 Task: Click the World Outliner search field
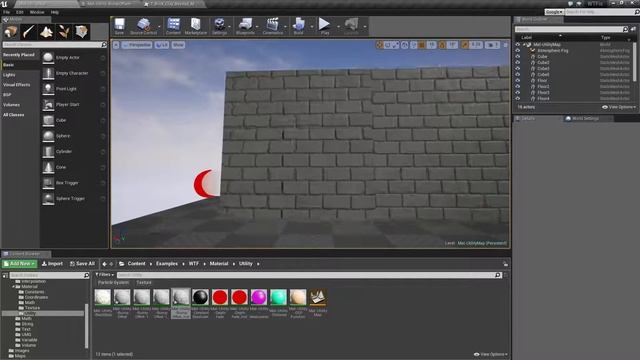pyautogui.click(x=571, y=29)
